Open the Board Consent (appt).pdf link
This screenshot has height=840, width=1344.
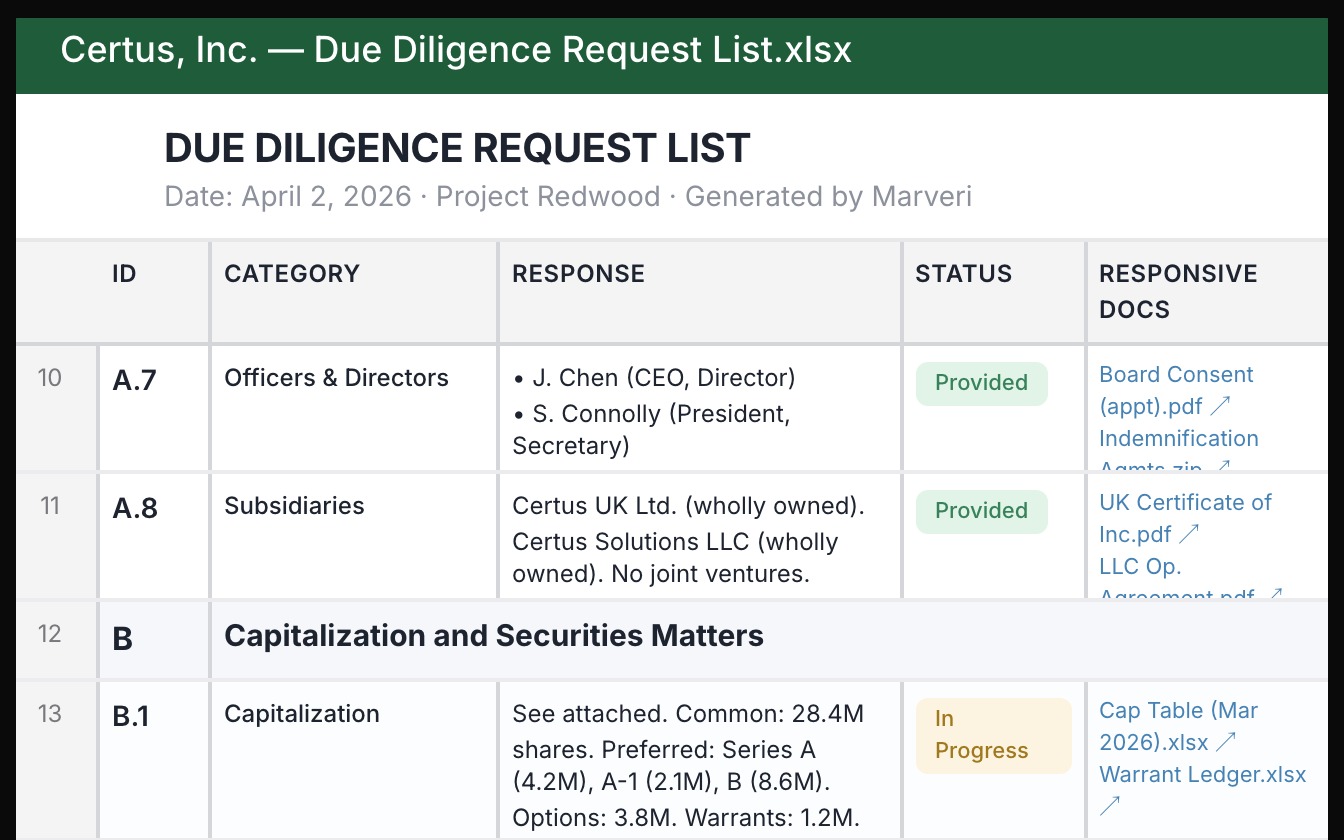click(x=1176, y=390)
